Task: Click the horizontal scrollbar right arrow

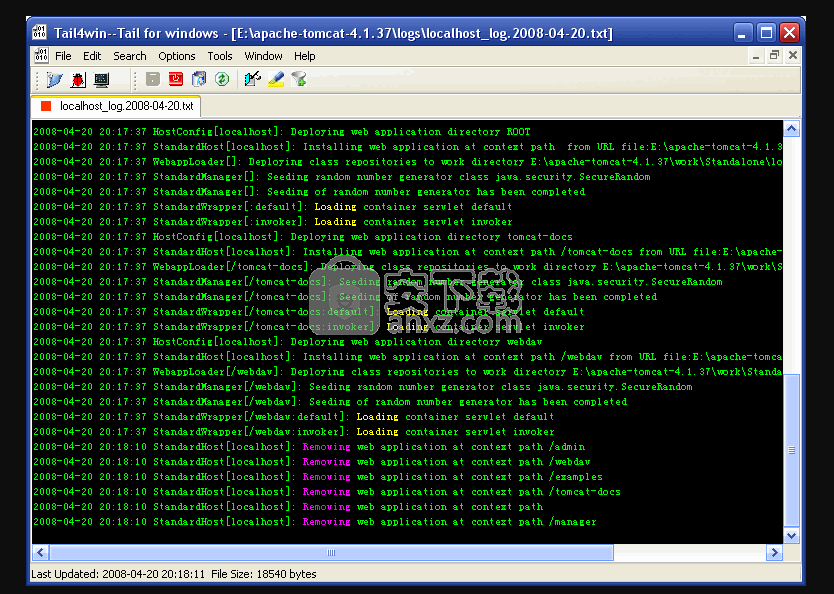Action: coord(774,553)
